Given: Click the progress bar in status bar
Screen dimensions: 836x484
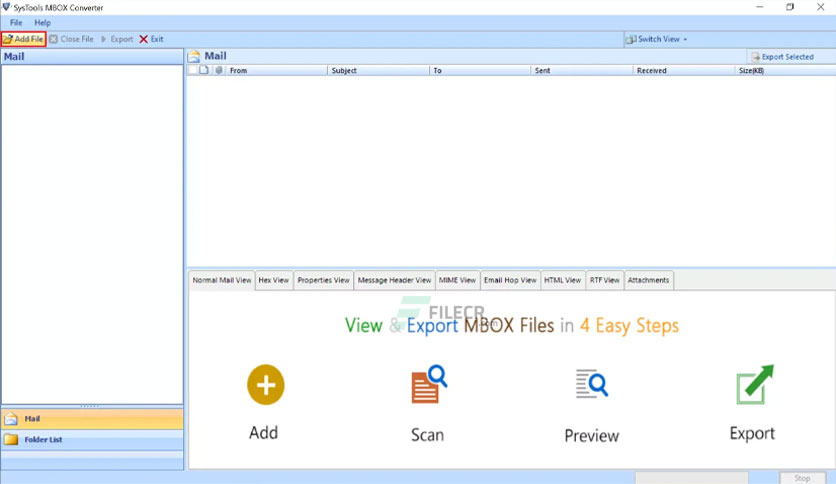Looking at the screenshot, I should coord(692,478).
